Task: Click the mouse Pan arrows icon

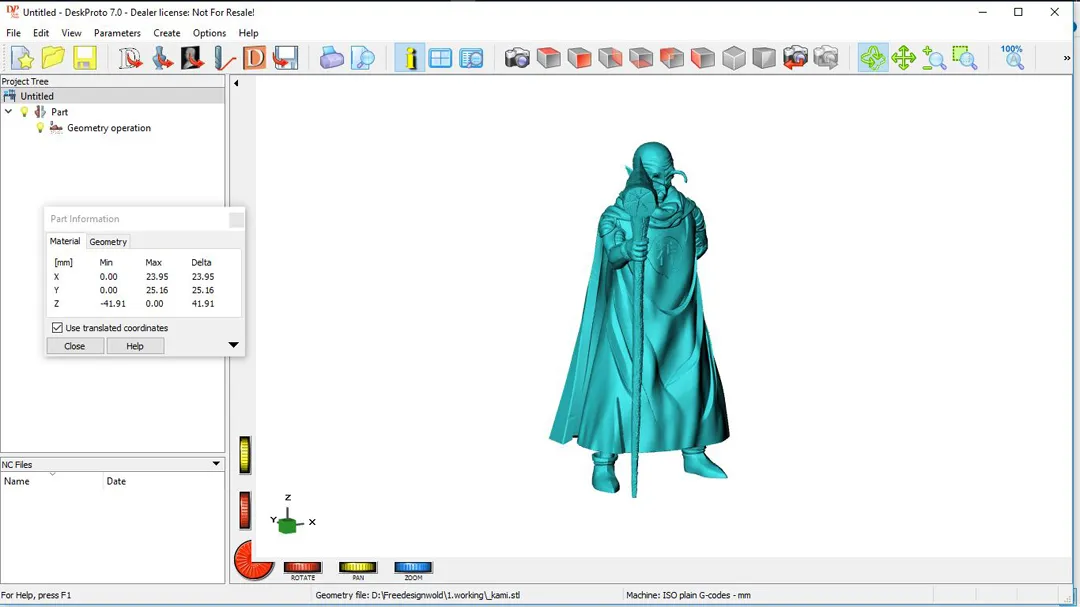Action: pyautogui.click(x=903, y=58)
